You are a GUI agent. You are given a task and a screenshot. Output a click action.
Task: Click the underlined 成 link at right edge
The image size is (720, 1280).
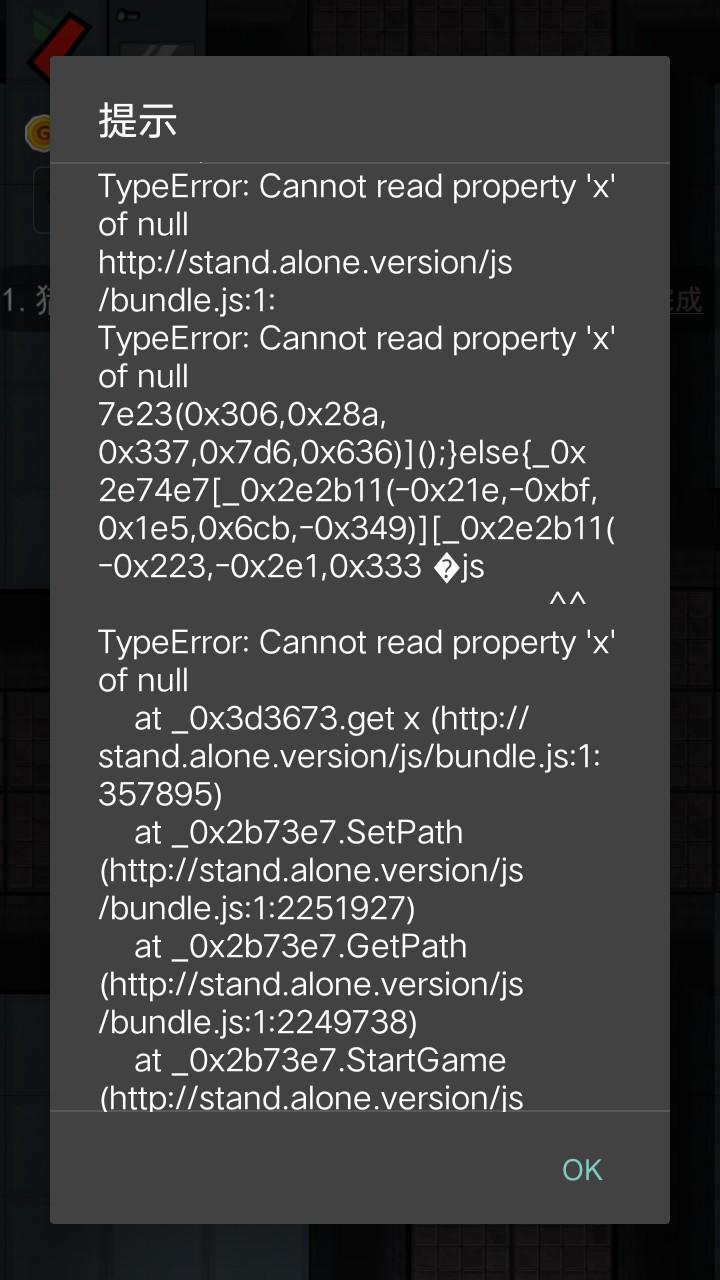coord(687,299)
